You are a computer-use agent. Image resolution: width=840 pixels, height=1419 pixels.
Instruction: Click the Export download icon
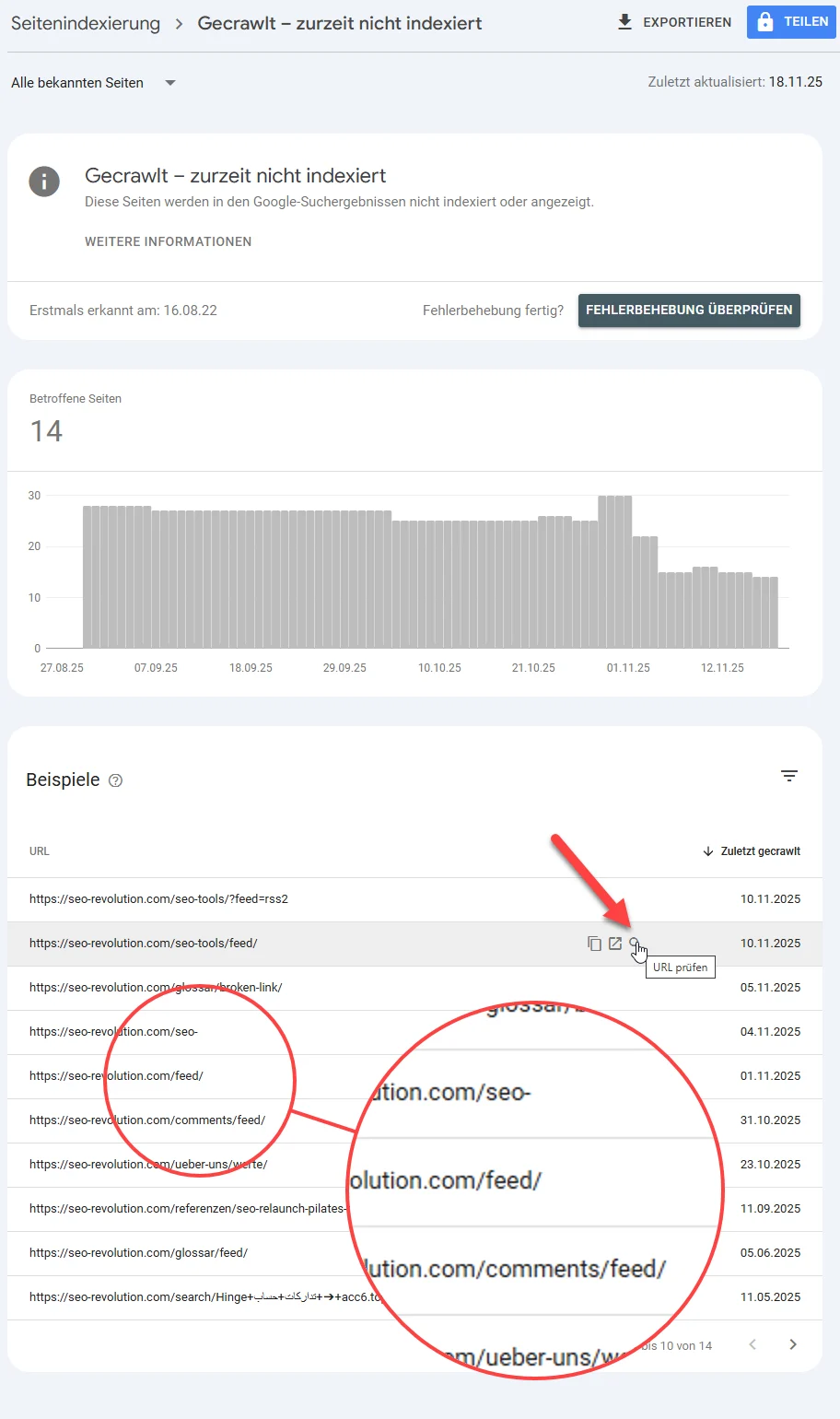click(x=627, y=21)
